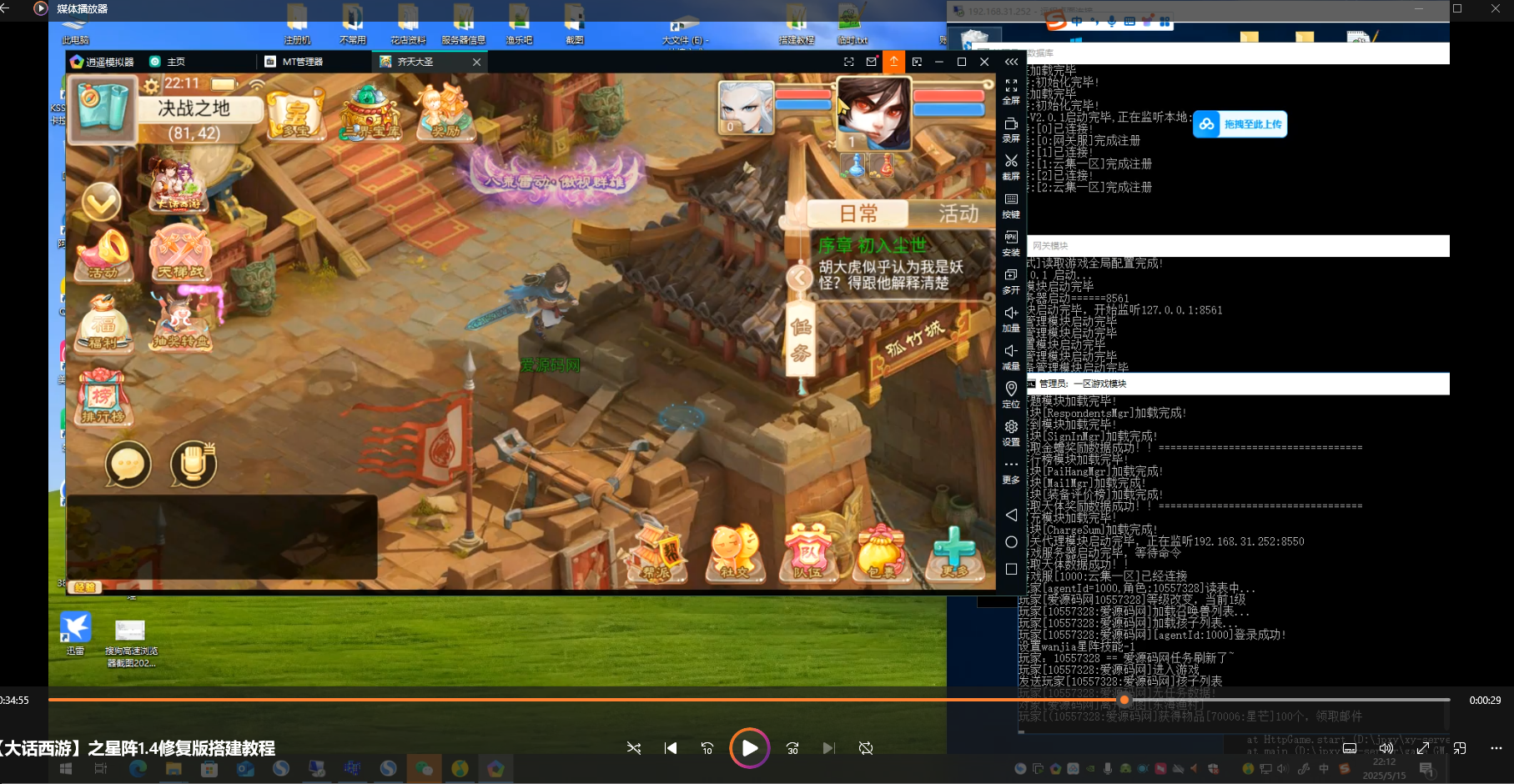Close the 齐天大圣 tab
Viewport: 1514px width, 784px height.
pos(476,62)
